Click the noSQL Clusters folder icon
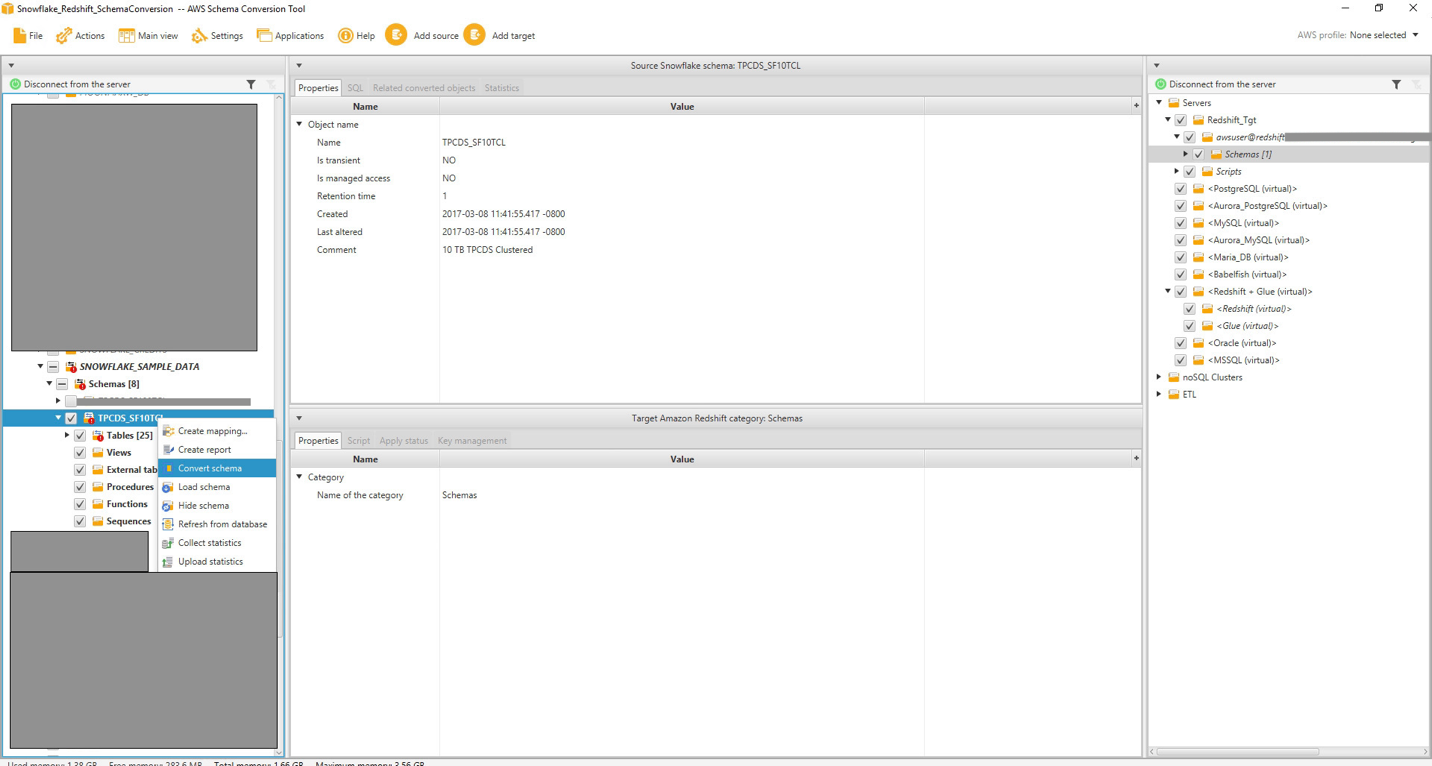 tap(1174, 377)
